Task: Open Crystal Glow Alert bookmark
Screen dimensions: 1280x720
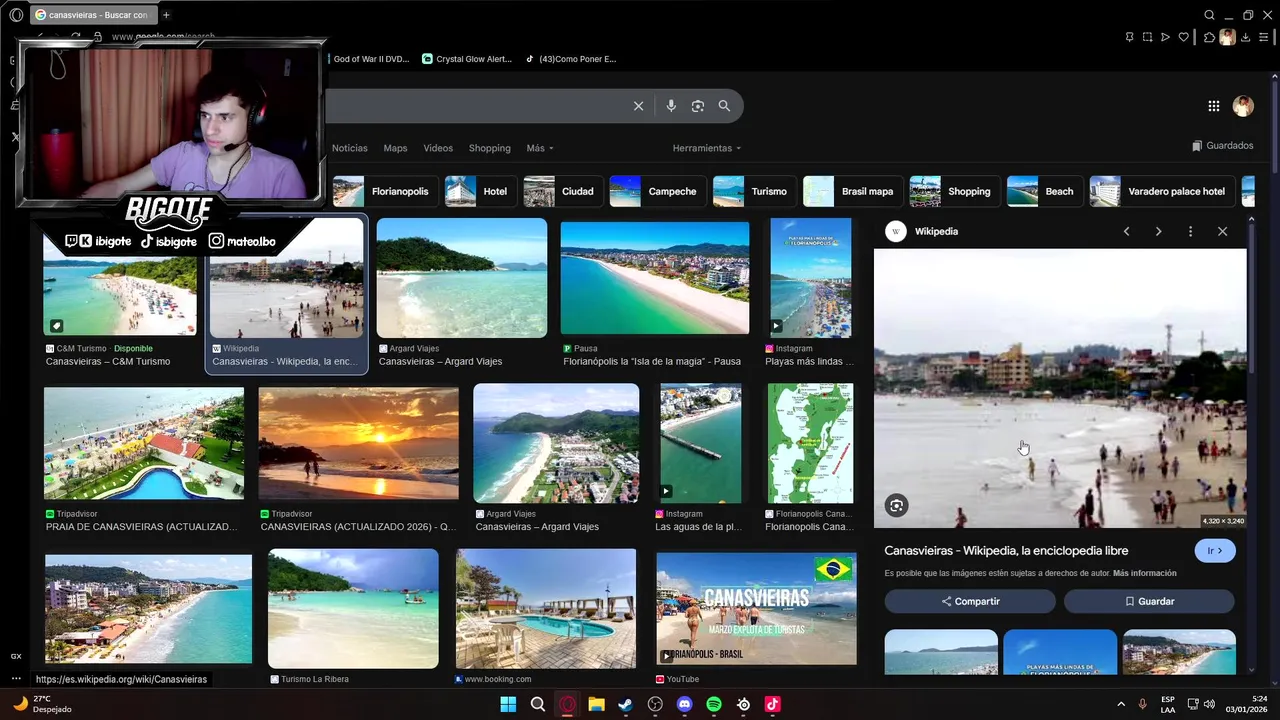Action: point(467,59)
